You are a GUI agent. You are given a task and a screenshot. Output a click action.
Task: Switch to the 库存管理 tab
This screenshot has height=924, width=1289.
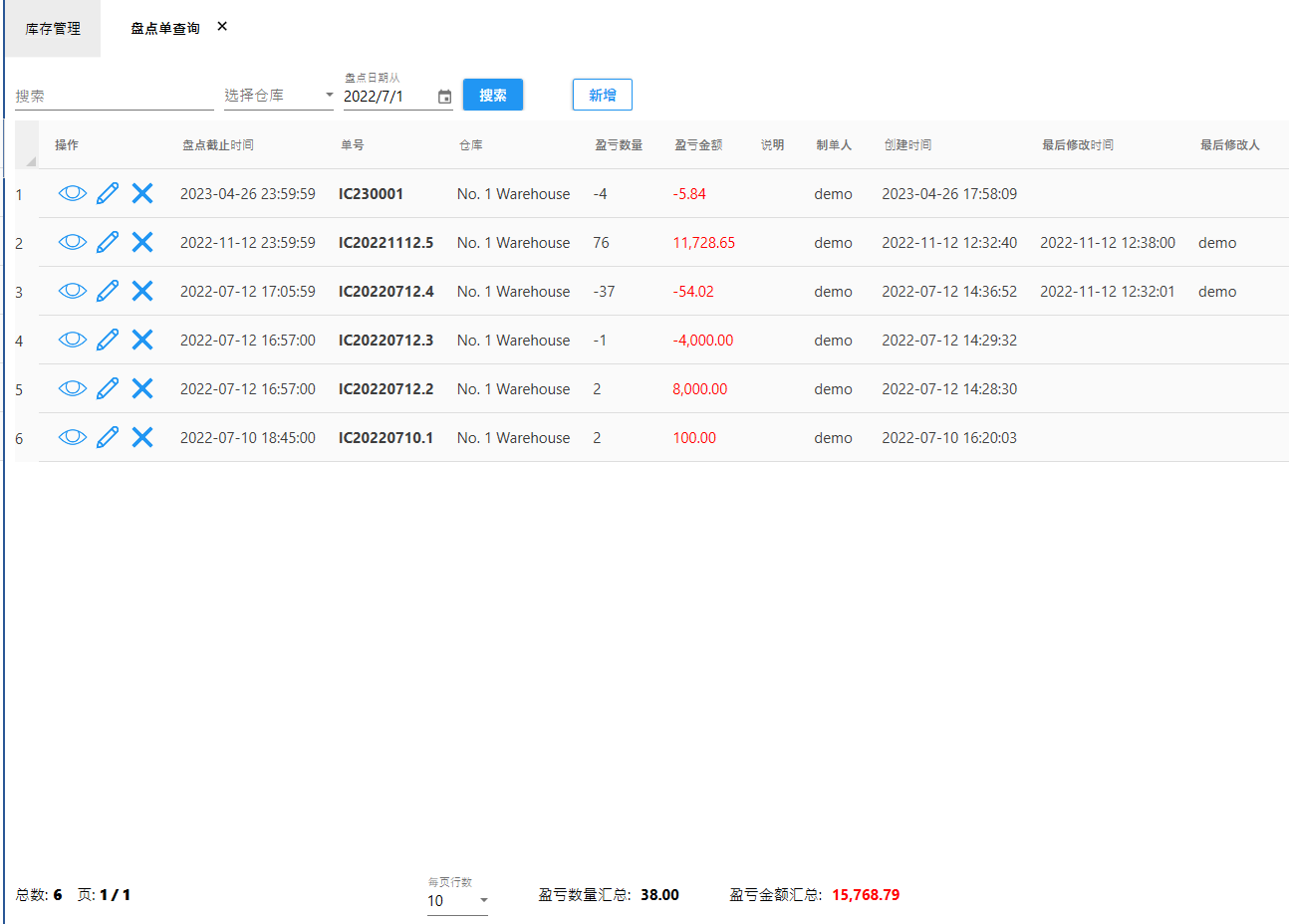pos(53,29)
